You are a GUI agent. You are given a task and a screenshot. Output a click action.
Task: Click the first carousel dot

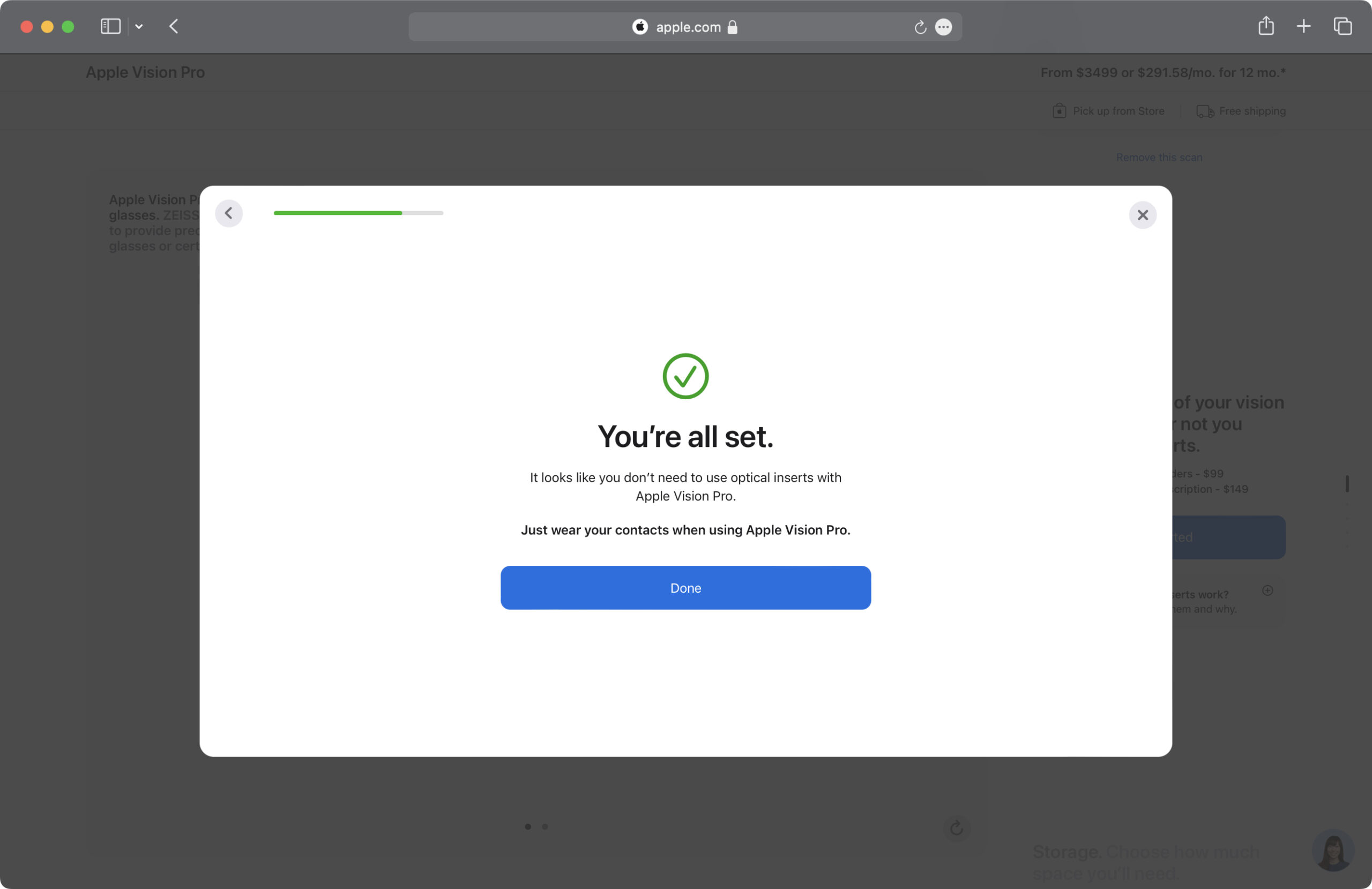pyautogui.click(x=527, y=826)
